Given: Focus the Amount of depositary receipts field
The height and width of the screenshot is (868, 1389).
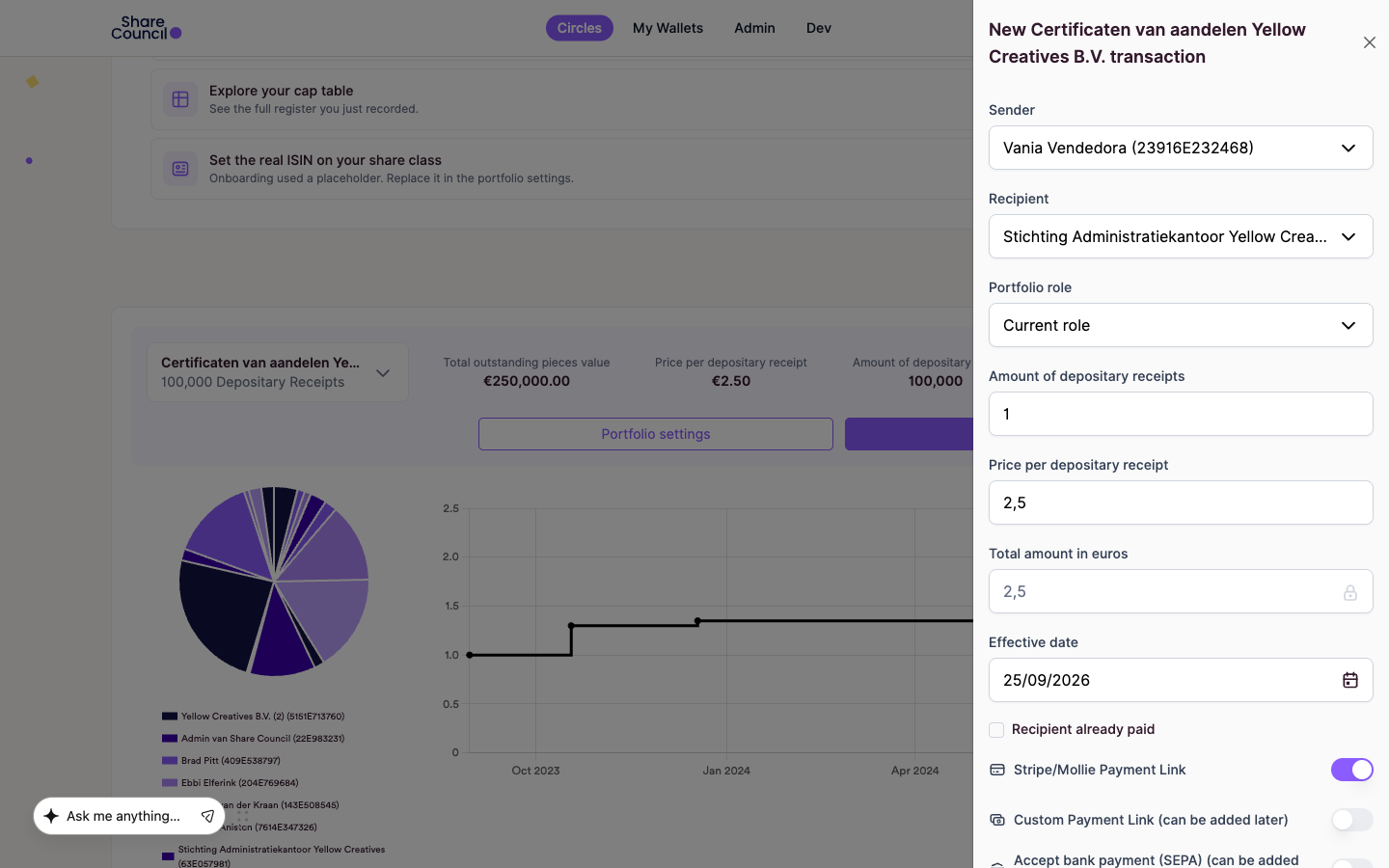Looking at the screenshot, I should click(x=1181, y=414).
